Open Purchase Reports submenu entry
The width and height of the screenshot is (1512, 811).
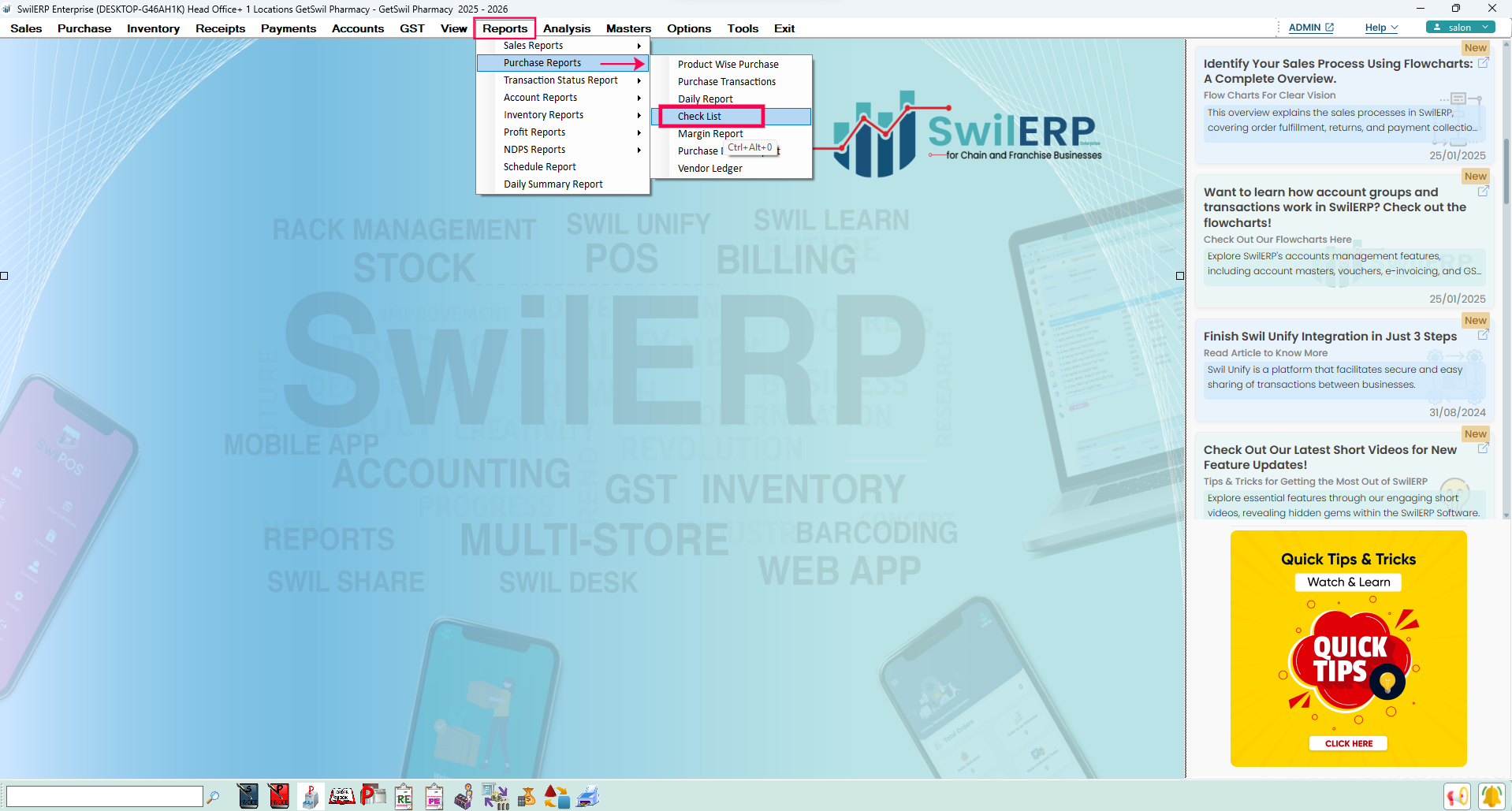pyautogui.click(x=563, y=63)
